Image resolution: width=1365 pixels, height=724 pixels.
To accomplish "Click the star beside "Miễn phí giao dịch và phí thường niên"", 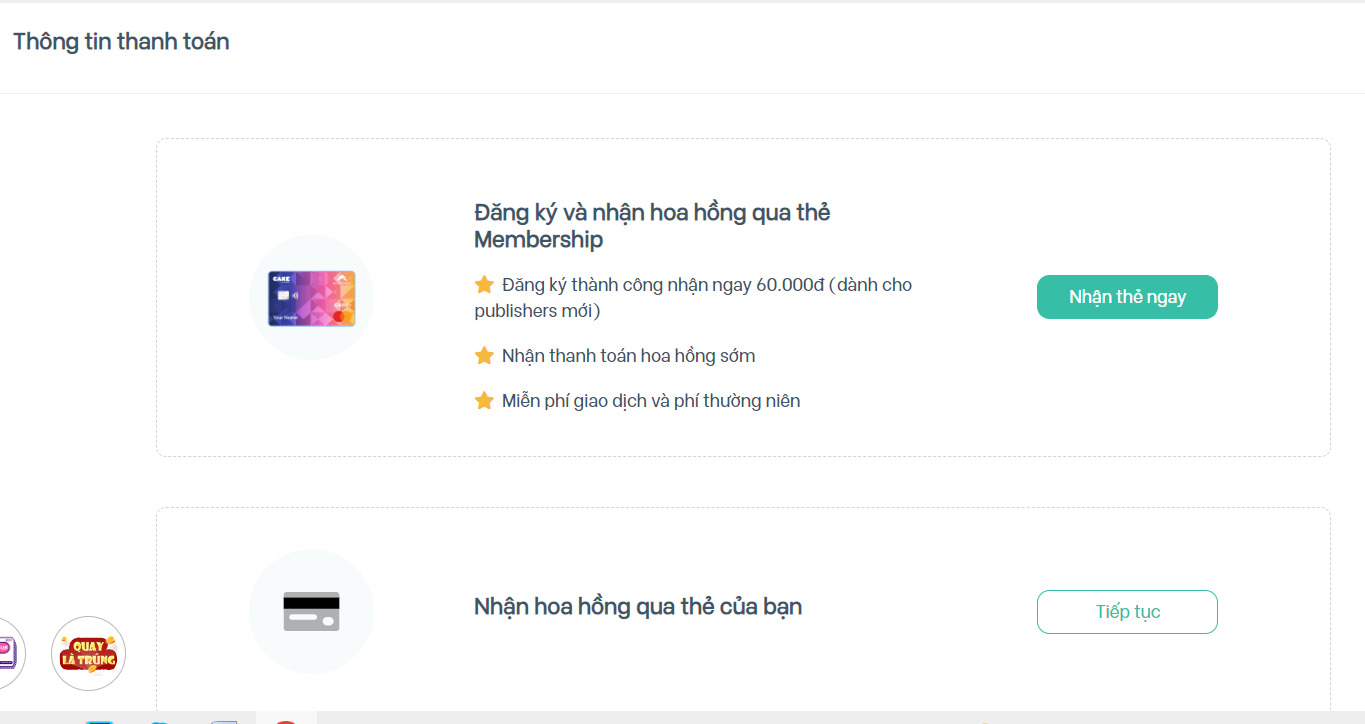I will click(484, 399).
